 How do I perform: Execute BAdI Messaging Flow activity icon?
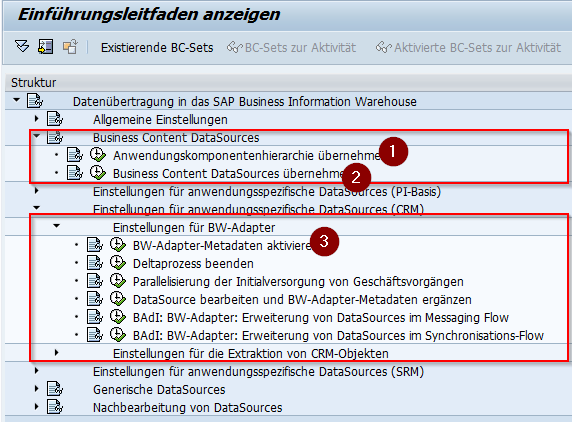point(118,316)
